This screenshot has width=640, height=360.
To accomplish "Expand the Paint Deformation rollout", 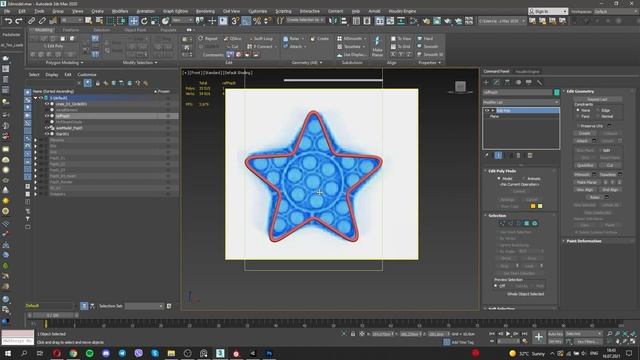I will [583, 241].
